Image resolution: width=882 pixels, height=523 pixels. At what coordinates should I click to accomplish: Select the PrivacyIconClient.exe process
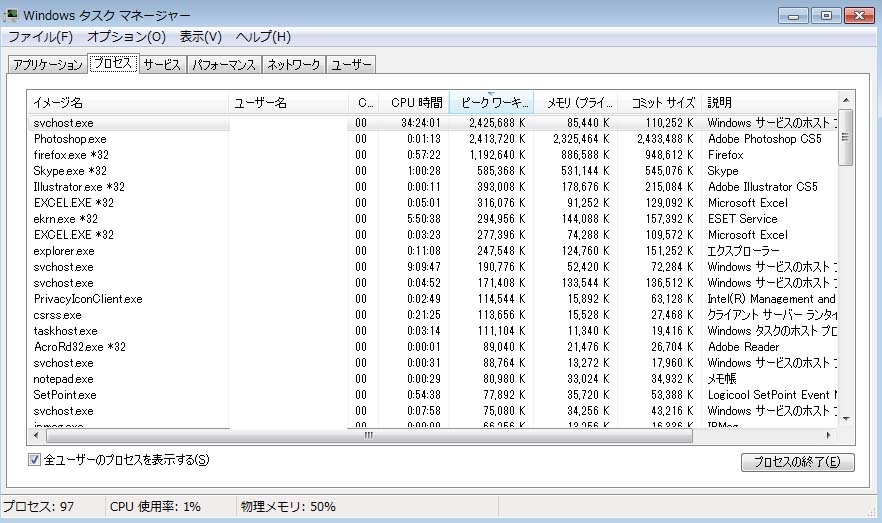click(433, 299)
